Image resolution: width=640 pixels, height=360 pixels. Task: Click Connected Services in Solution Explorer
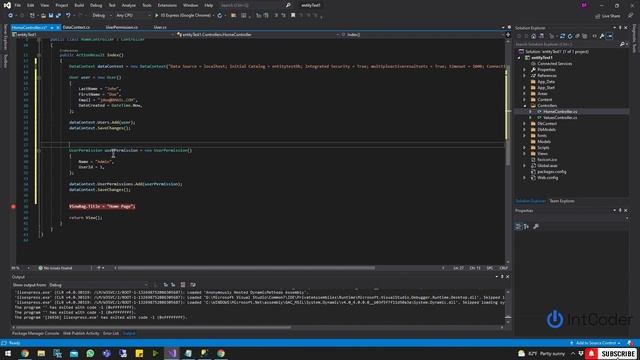[554, 64]
